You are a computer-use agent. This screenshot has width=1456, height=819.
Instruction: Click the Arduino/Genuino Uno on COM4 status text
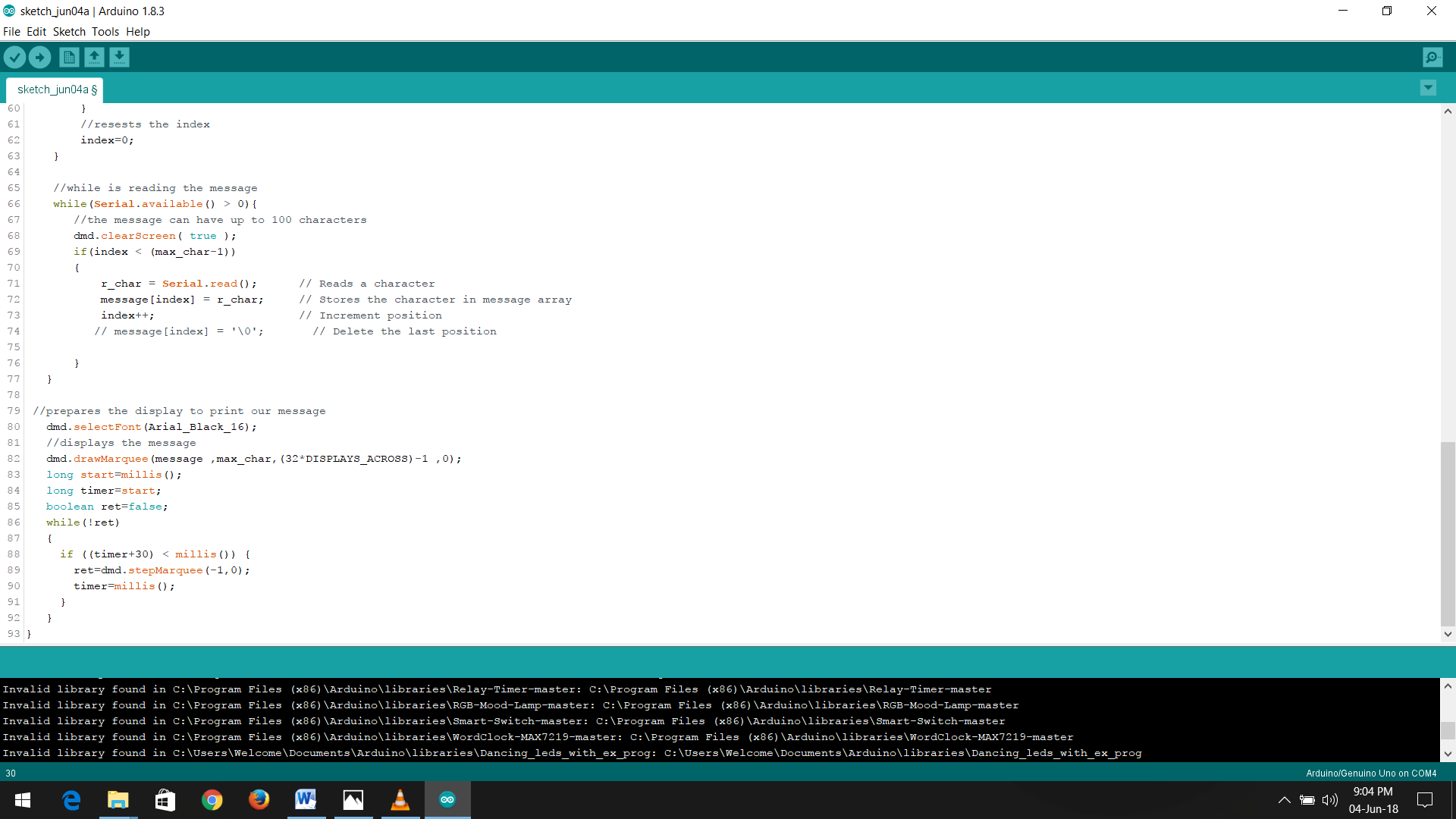(x=1371, y=773)
